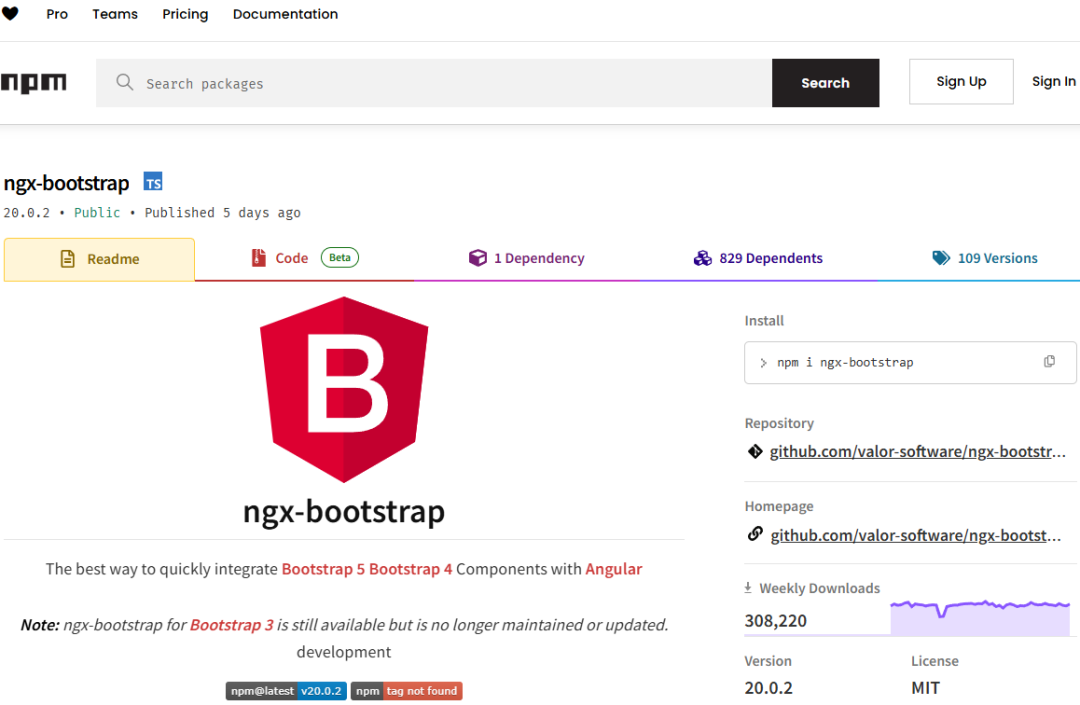
Task: Click the weekly downloads arrow icon
Action: pyautogui.click(x=748, y=587)
